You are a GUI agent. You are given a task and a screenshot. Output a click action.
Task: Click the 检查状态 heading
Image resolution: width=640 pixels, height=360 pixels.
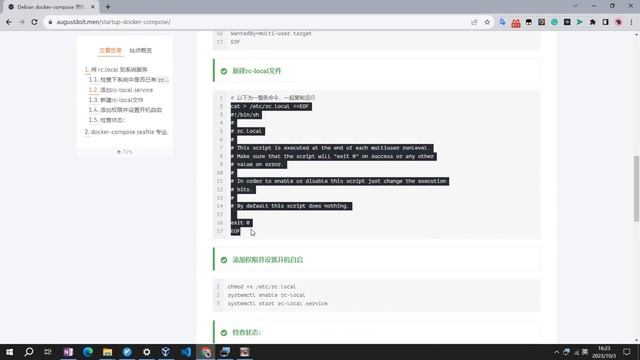(247, 333)
